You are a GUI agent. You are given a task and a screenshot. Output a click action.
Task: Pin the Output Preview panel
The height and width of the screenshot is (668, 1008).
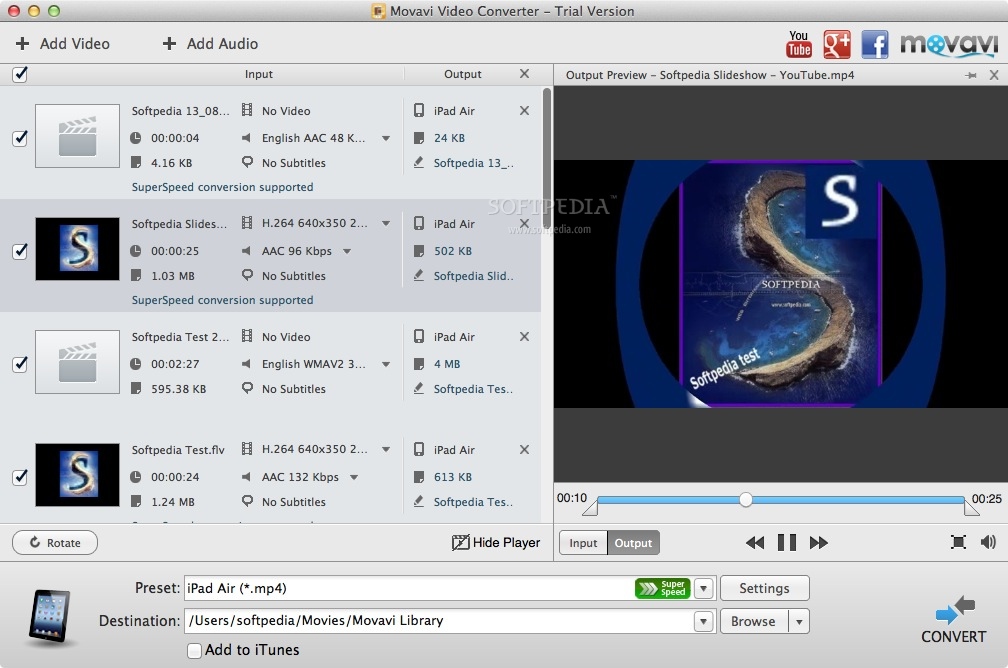pos(971,75)
